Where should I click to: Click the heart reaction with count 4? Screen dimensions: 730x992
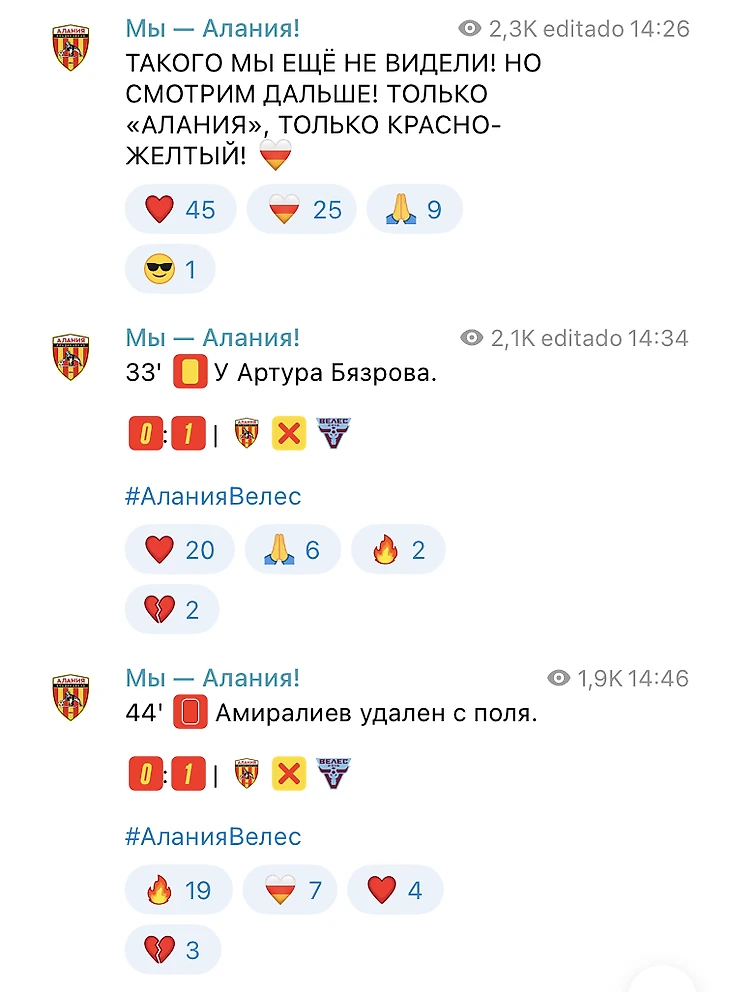(397, 889)
